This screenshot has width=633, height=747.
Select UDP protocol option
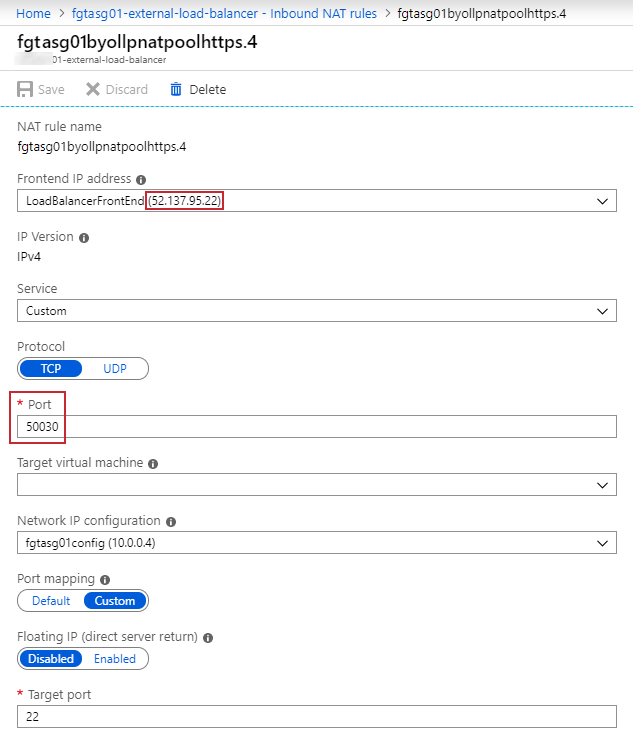coord(115,369)
